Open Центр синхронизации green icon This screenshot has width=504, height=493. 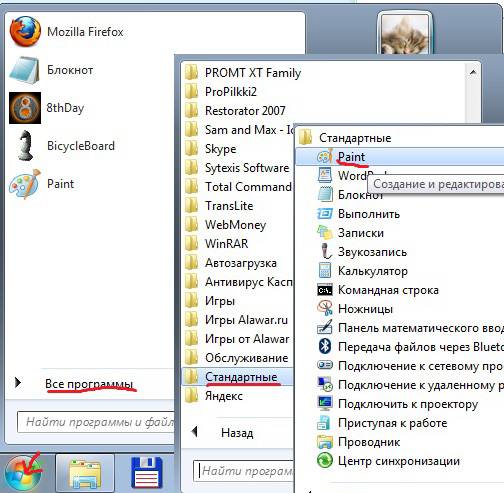click(x=325, y=461)
